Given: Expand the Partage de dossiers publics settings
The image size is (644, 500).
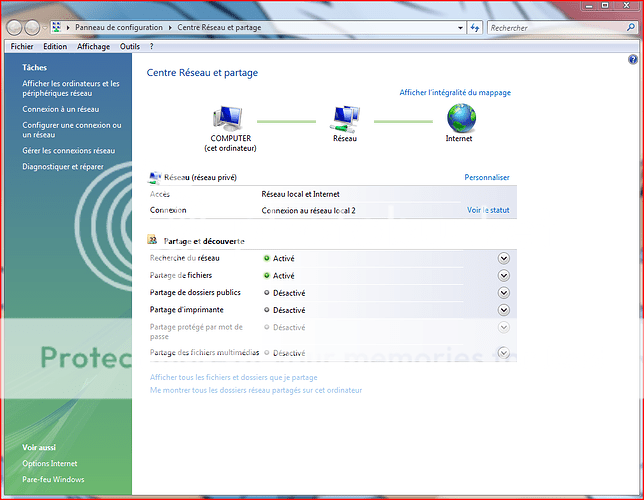Looking at the screenshot, I should 504,292.
